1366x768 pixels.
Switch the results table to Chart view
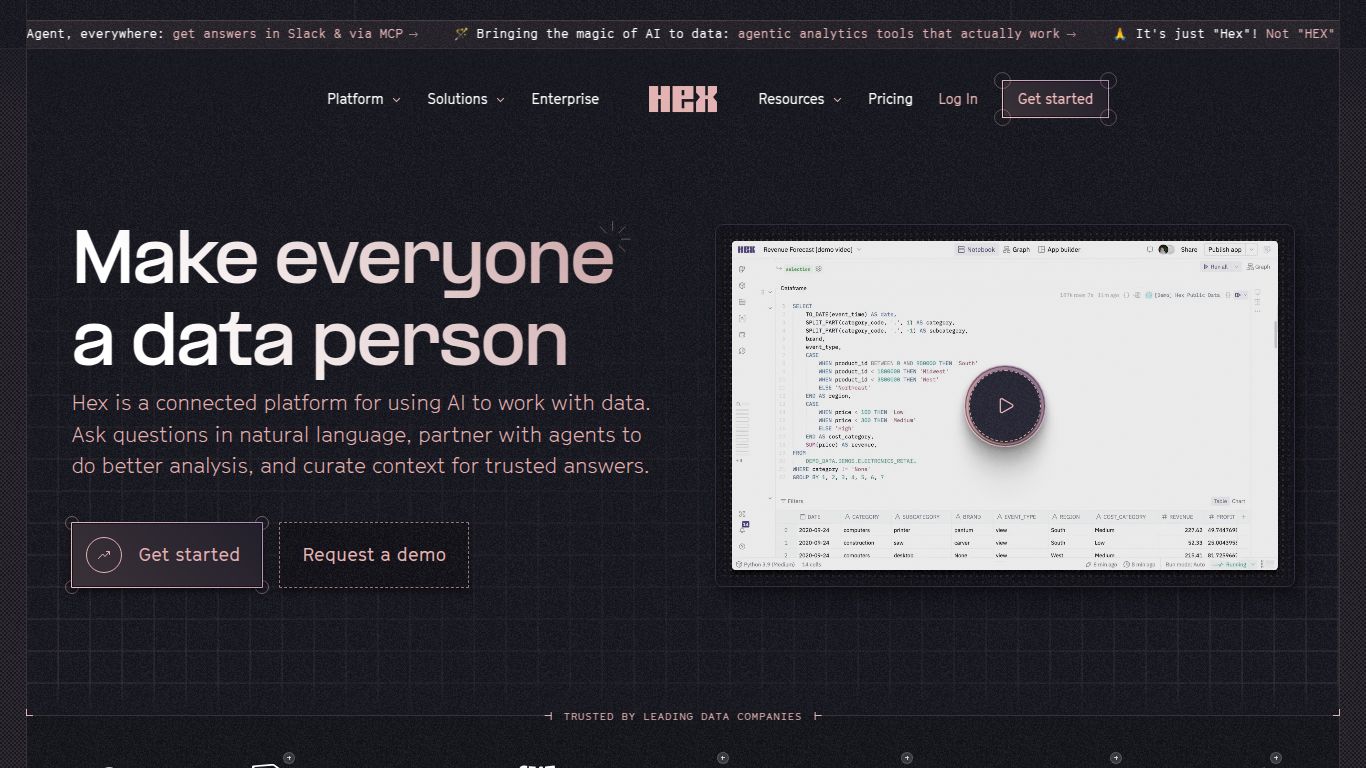(1239, 501)
